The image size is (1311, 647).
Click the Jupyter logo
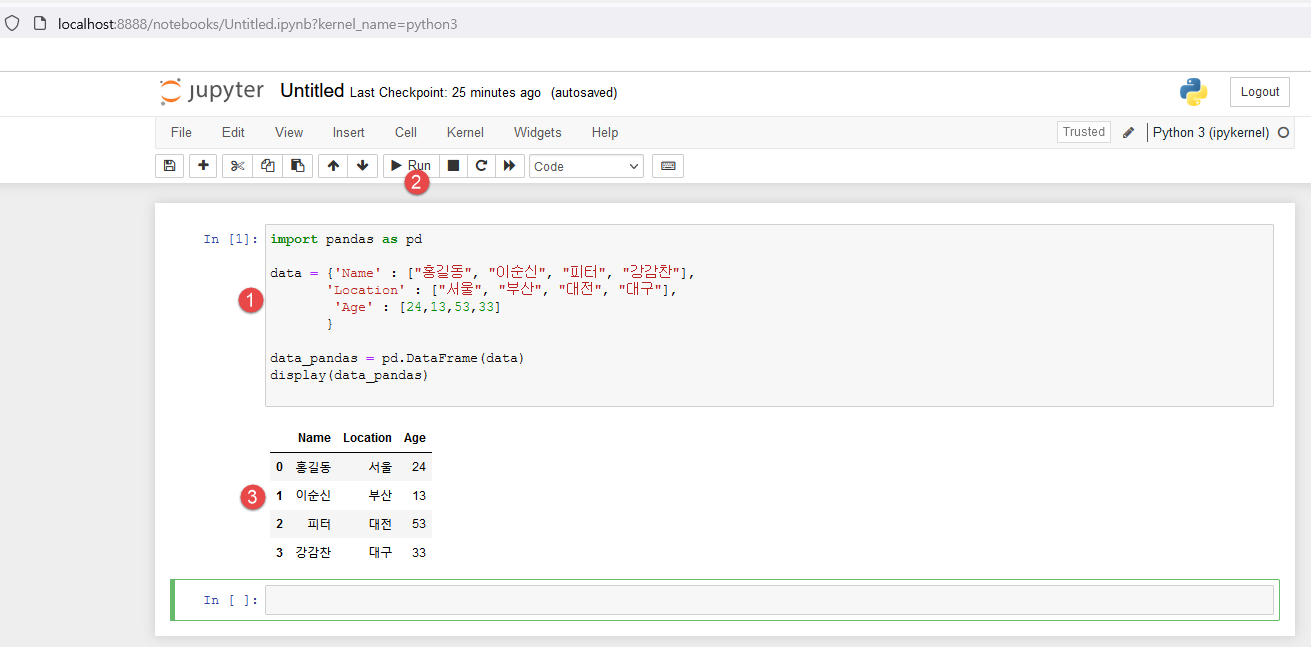tap(212, 92)
